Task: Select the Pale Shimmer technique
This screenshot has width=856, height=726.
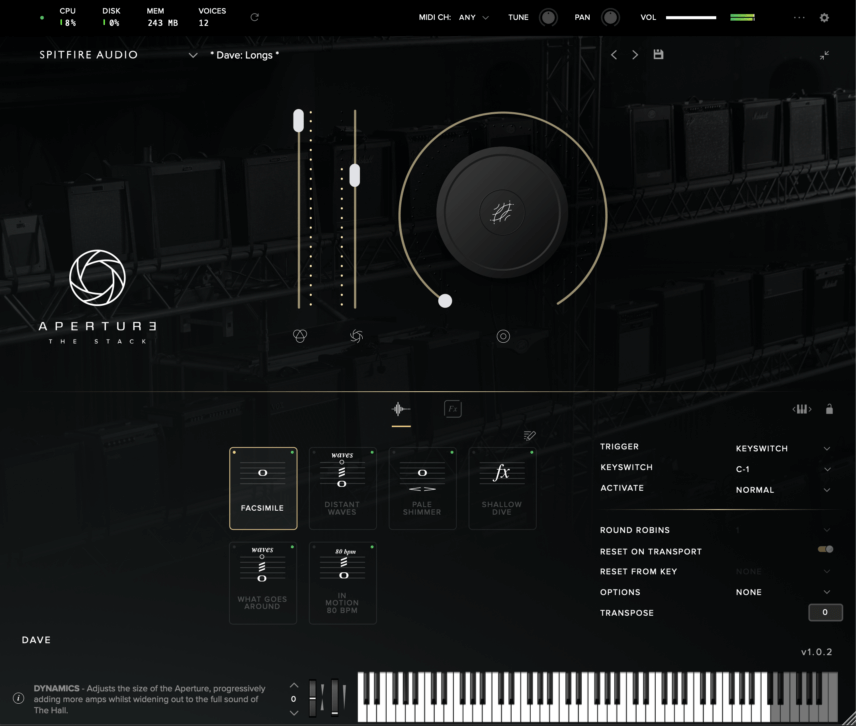Action: tap(422, 488)
